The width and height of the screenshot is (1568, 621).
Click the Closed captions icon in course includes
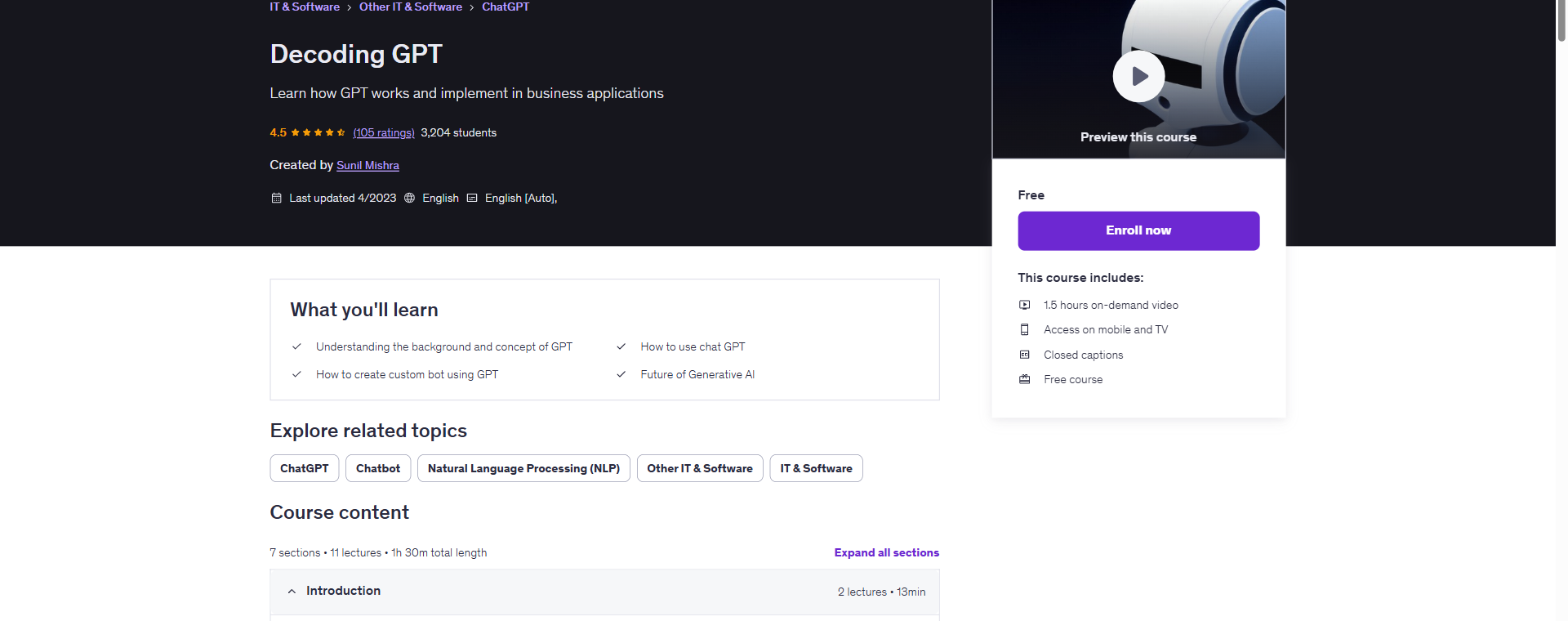1024,355
